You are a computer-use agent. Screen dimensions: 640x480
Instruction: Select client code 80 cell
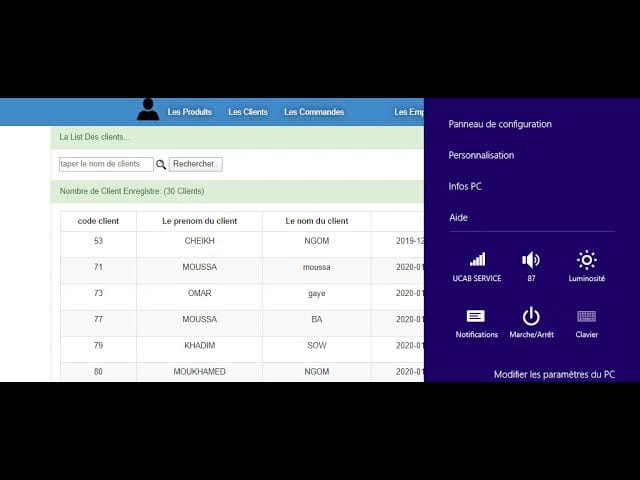[x=98, y=372]
